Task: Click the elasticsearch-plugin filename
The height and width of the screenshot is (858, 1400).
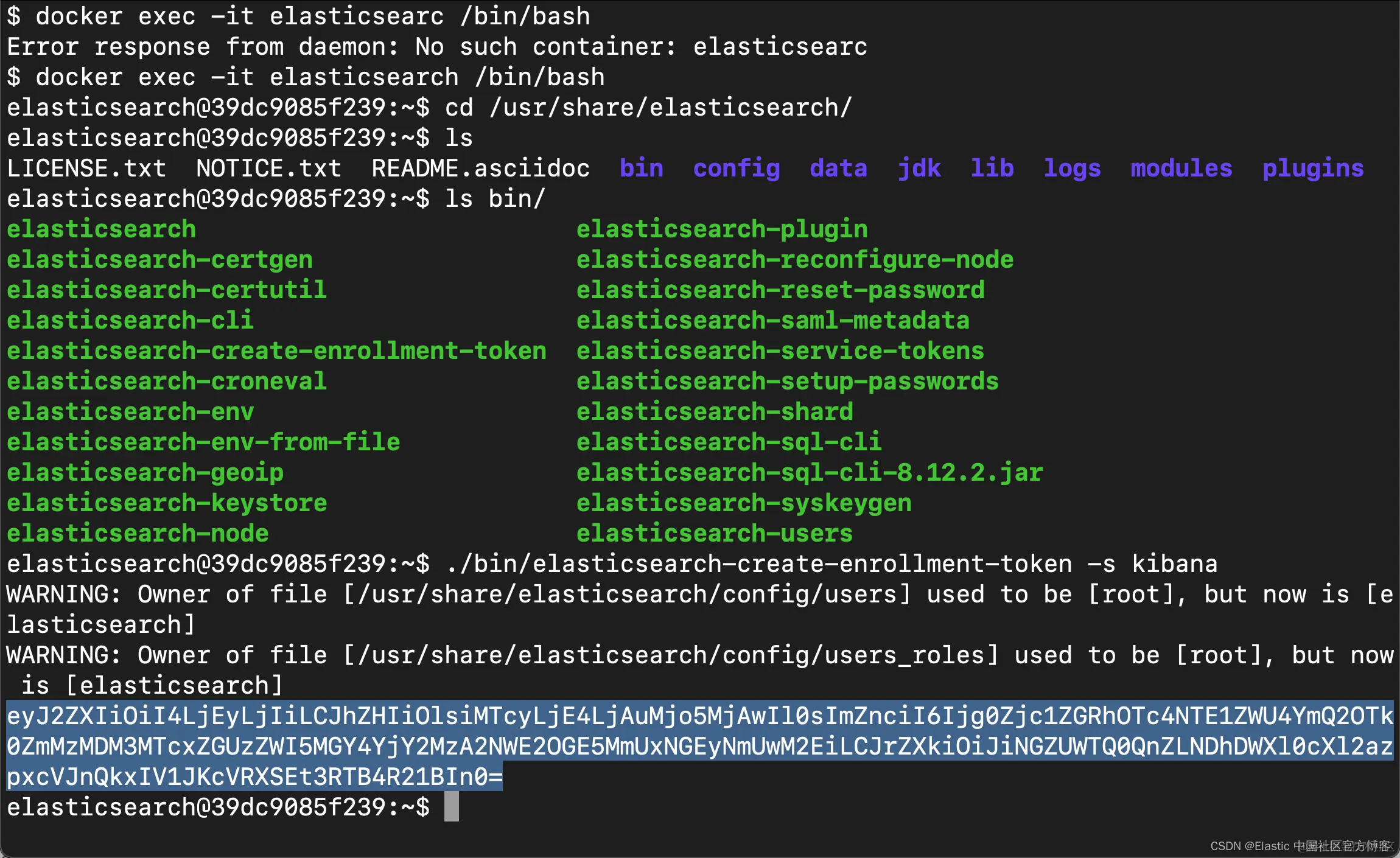Action: point(722,229)
